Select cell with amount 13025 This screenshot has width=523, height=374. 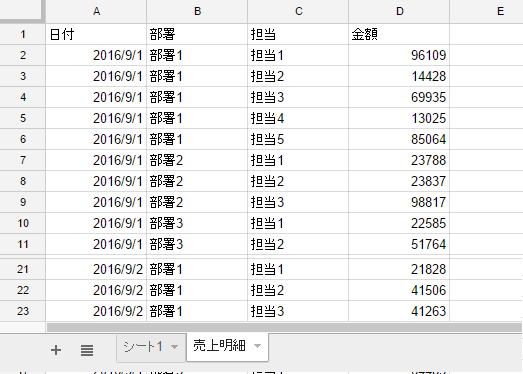[399, 118]
